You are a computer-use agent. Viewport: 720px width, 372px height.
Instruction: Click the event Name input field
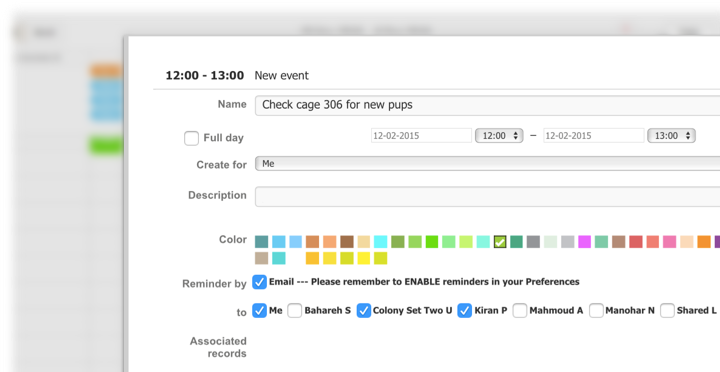click(x=487, y=105)
